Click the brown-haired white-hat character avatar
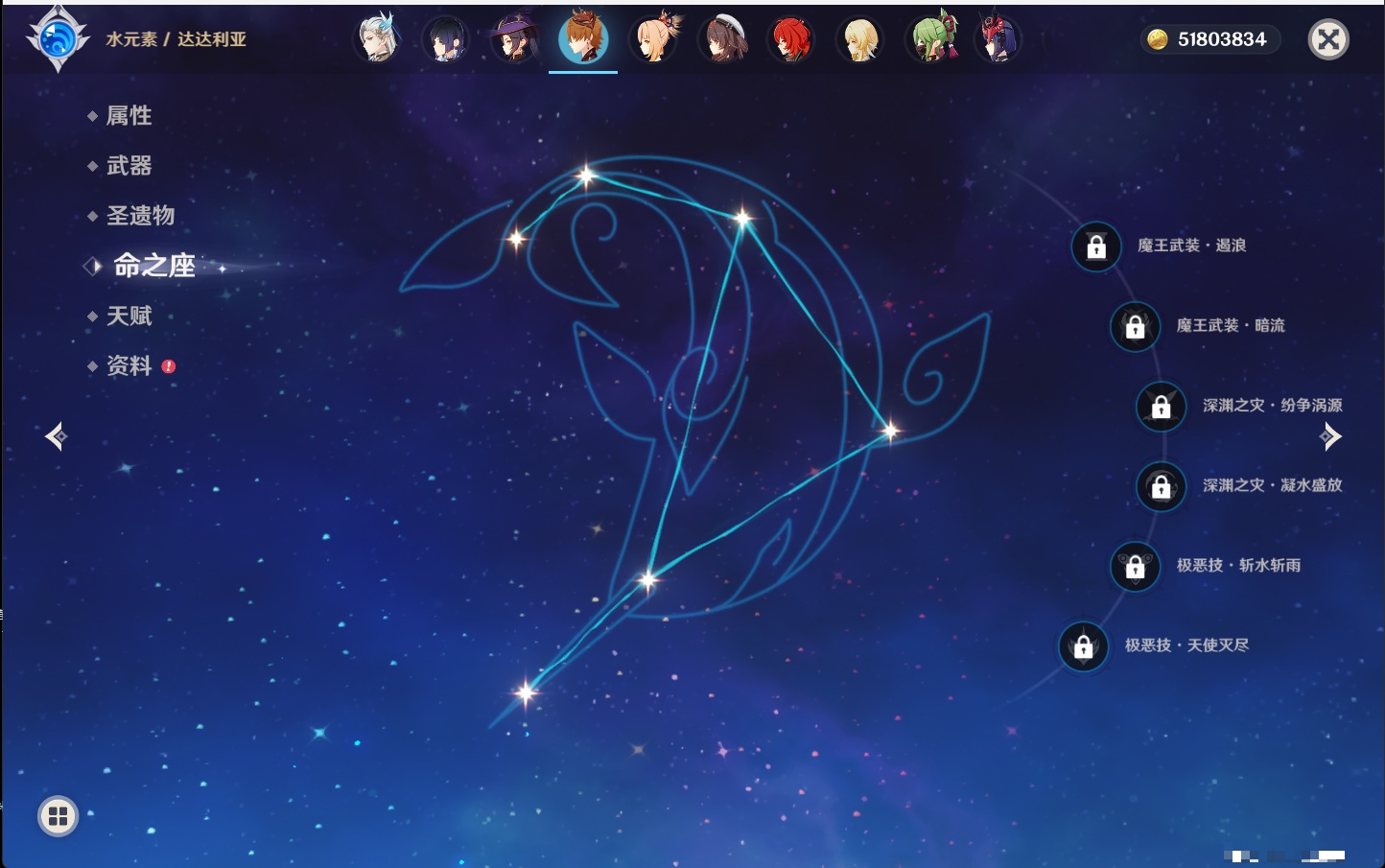Viewport: 1385px width, 868px height. click(723, 40)
